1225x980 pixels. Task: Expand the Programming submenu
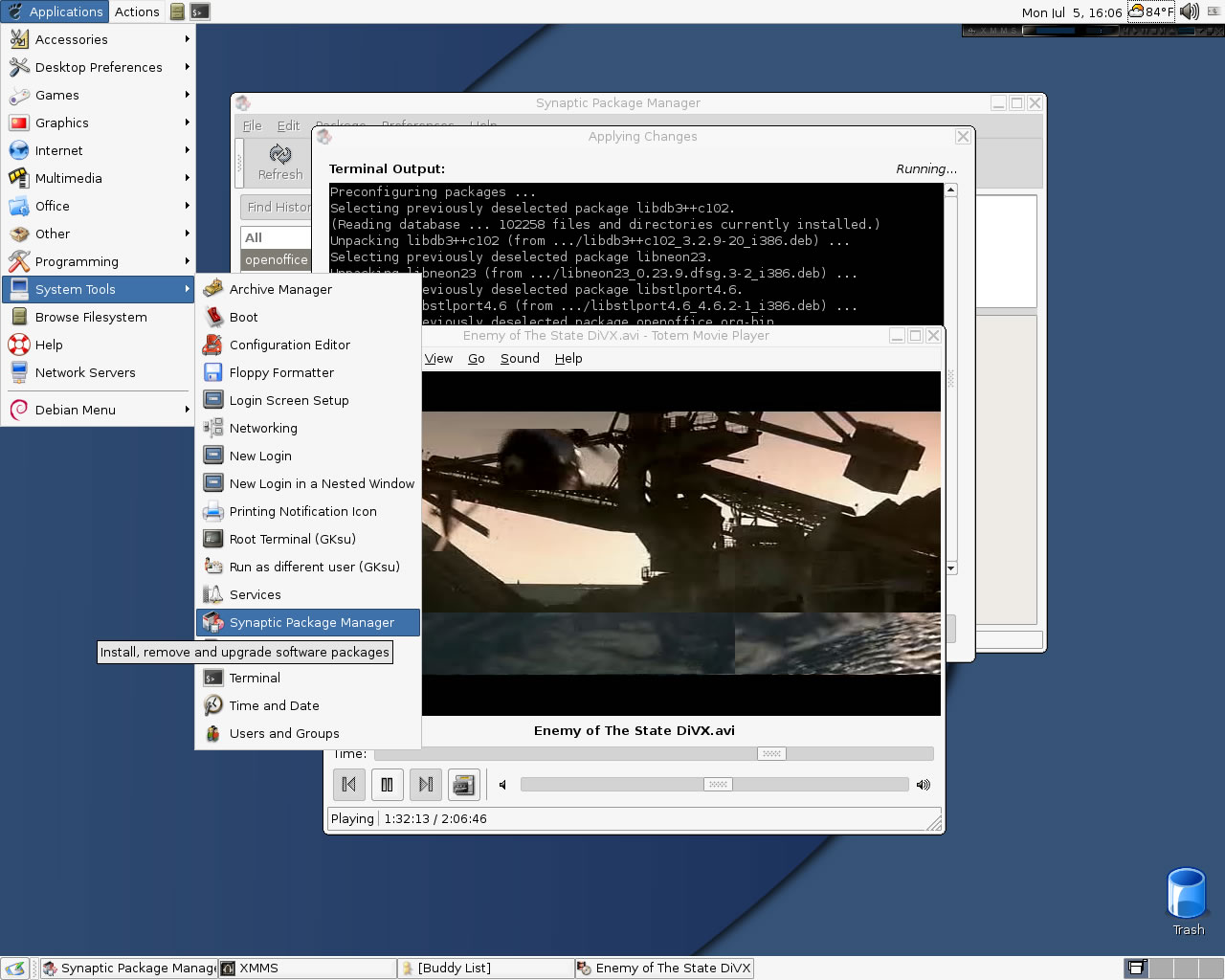click(x=98, y=261)
